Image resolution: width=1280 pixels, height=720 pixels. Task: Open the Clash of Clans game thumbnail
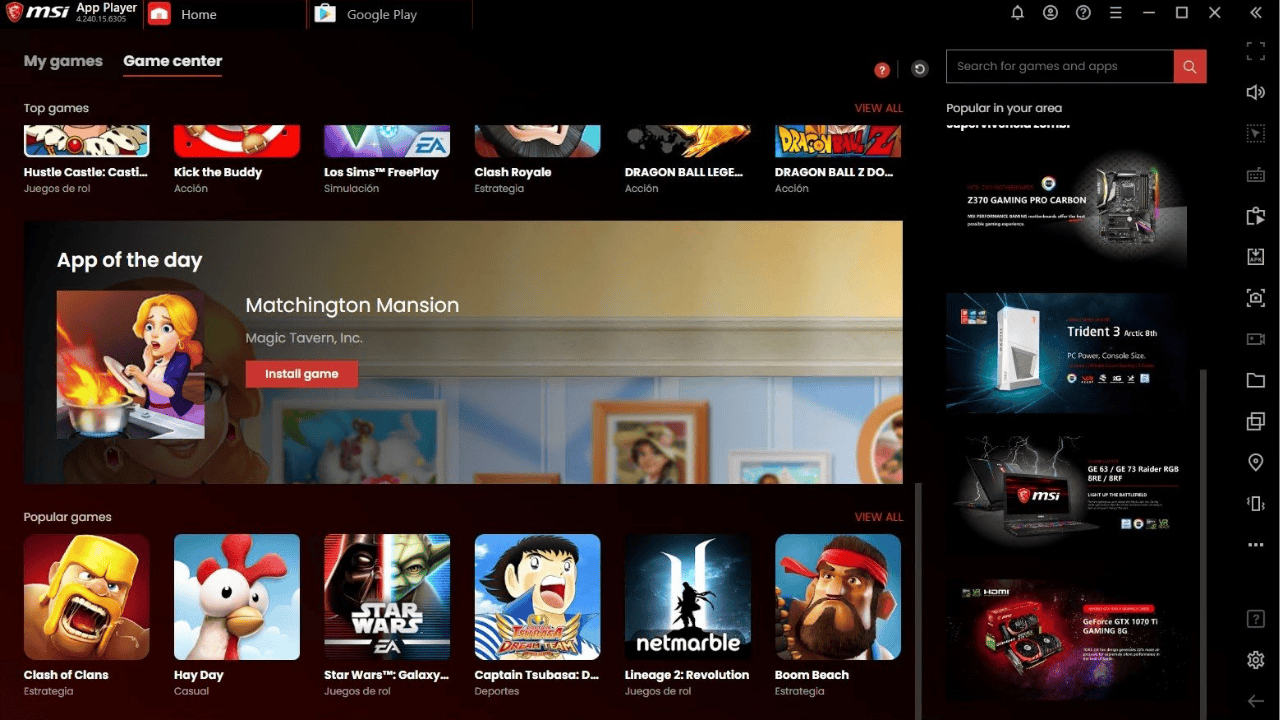(x=87, y=597)
